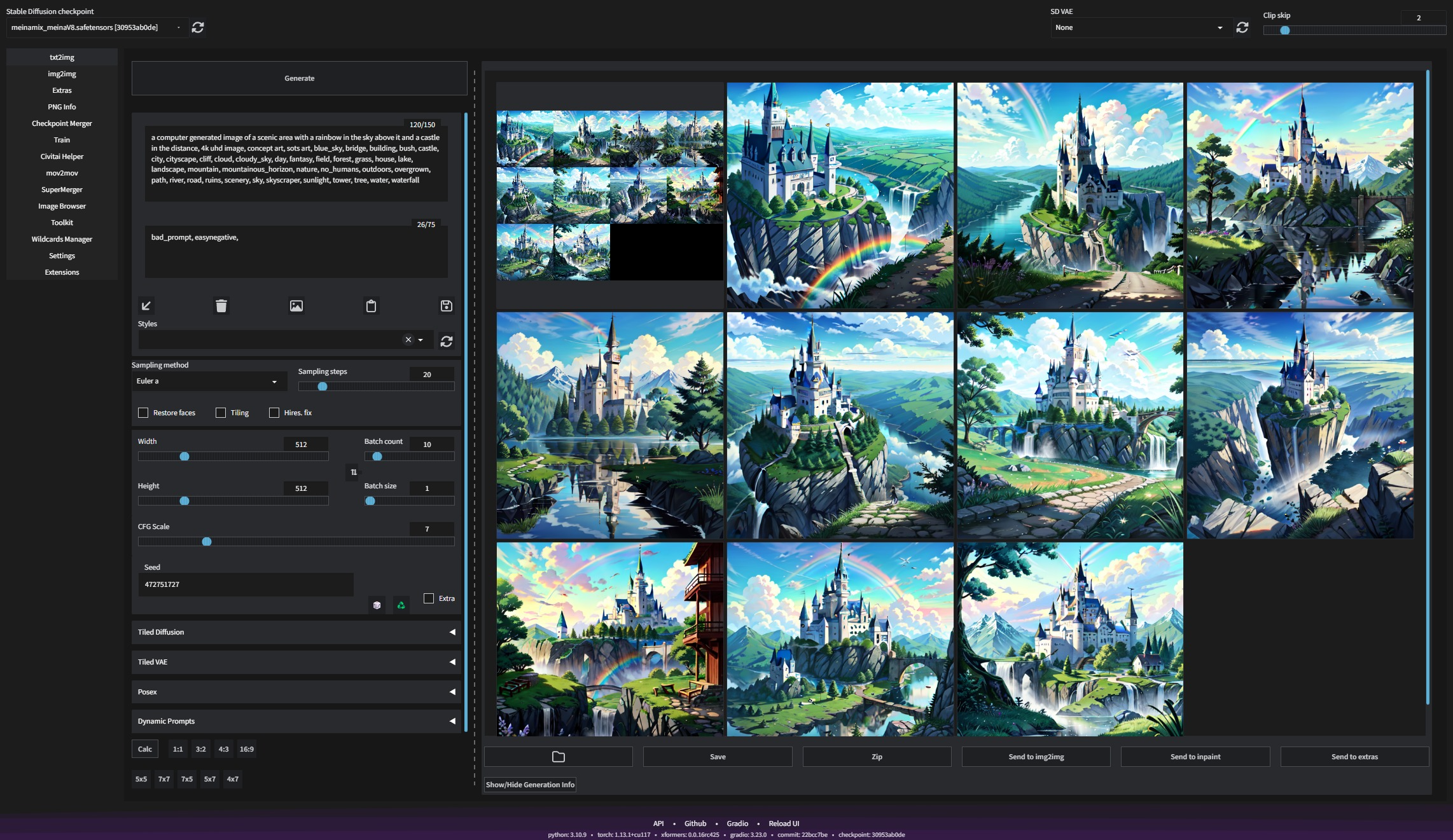Image resolution: width=1453 pixels, height=840 pixels.
Task: Check the Extra seed checkbox
Action: (429, 598)
